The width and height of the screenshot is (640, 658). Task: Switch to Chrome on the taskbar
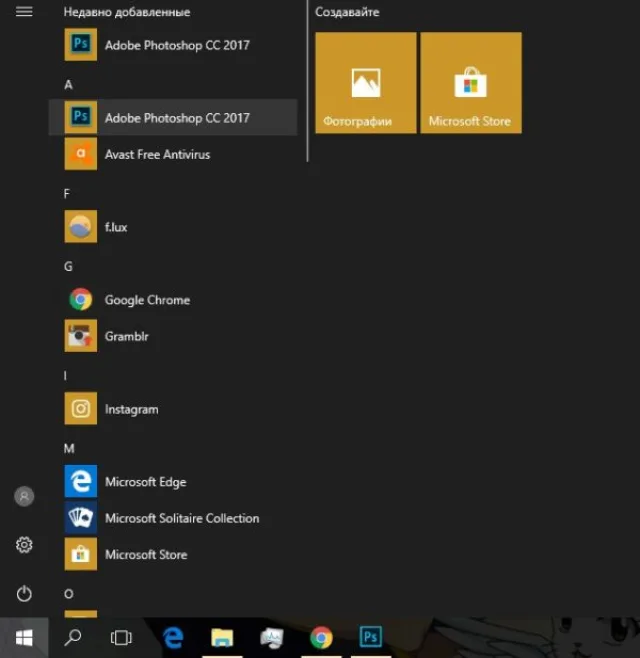pos(321,638)
